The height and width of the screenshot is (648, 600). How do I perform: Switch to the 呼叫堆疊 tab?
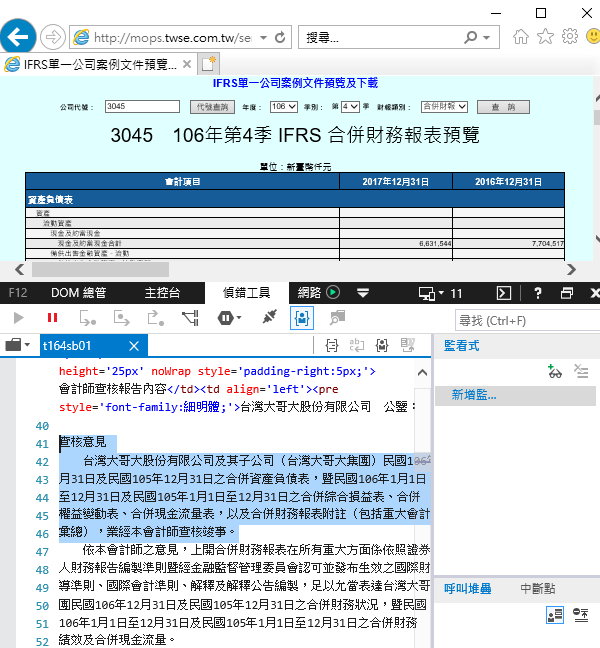click(x=468, y=588)
